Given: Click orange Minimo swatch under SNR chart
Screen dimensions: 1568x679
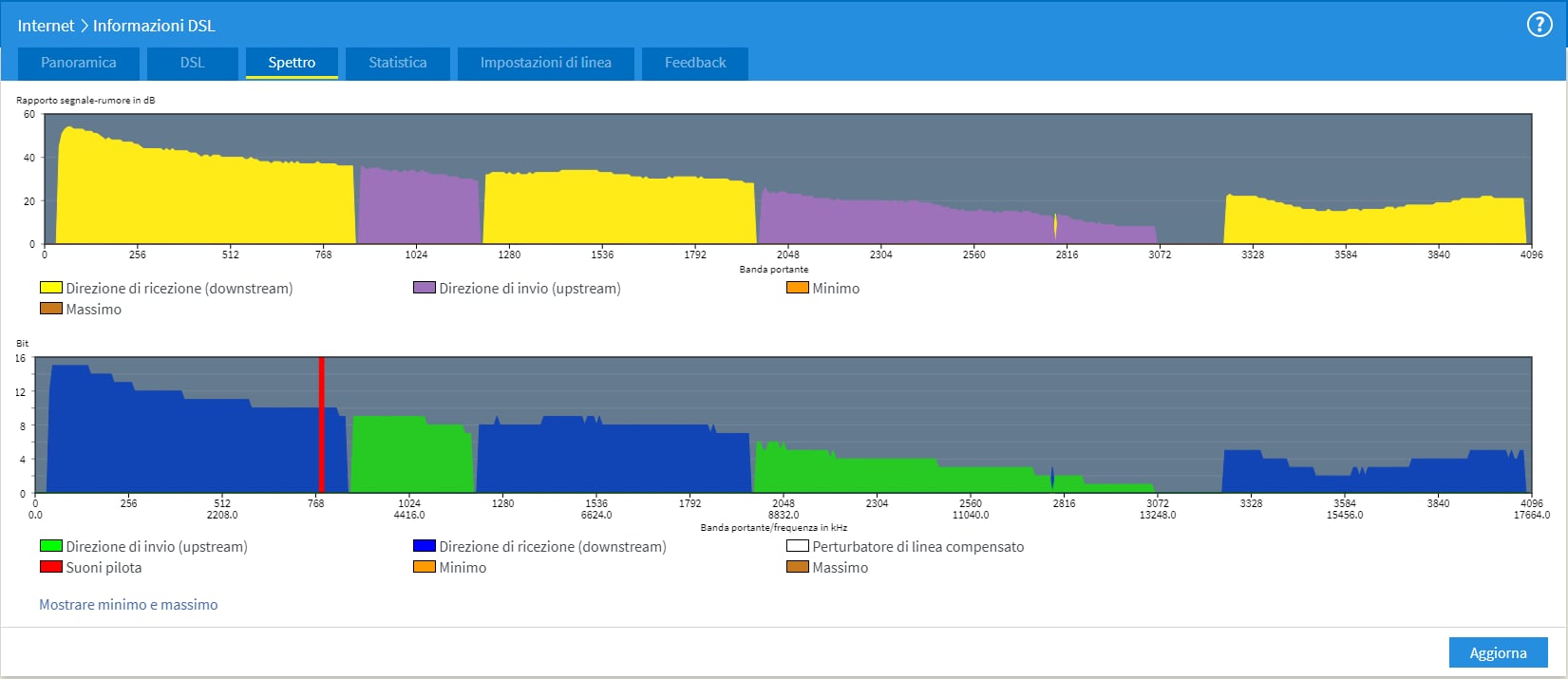Looking at the screenshot, I should pos(797,288).
